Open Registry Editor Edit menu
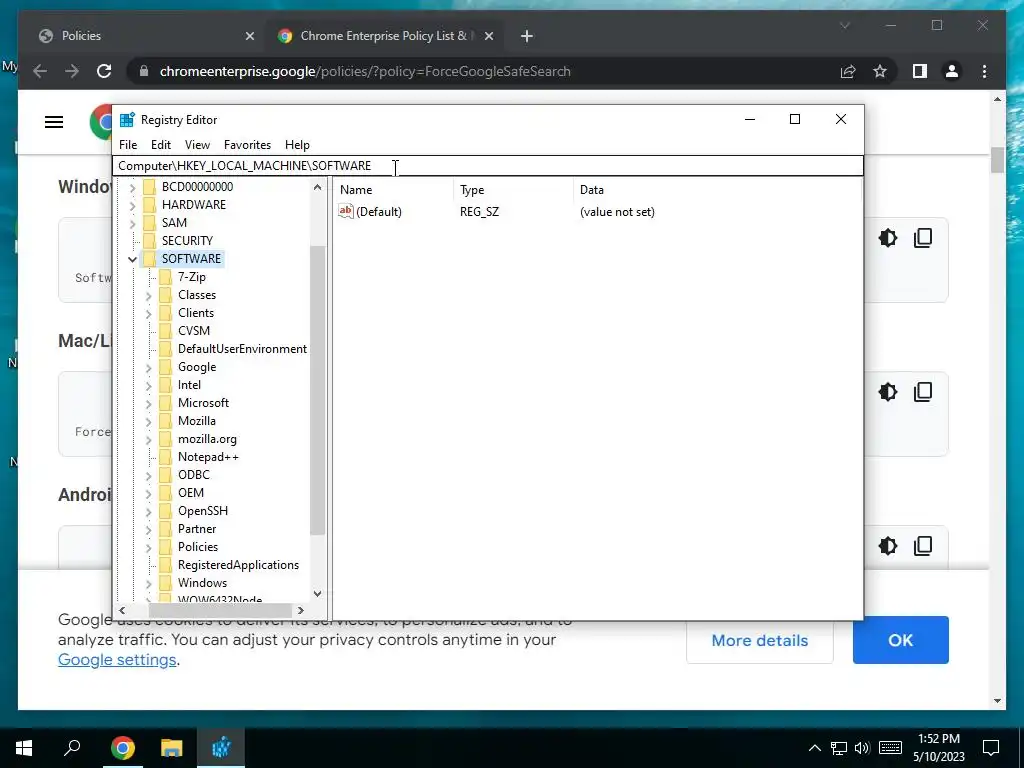Viewport: 1024px width, 768px height. [161, 145]
